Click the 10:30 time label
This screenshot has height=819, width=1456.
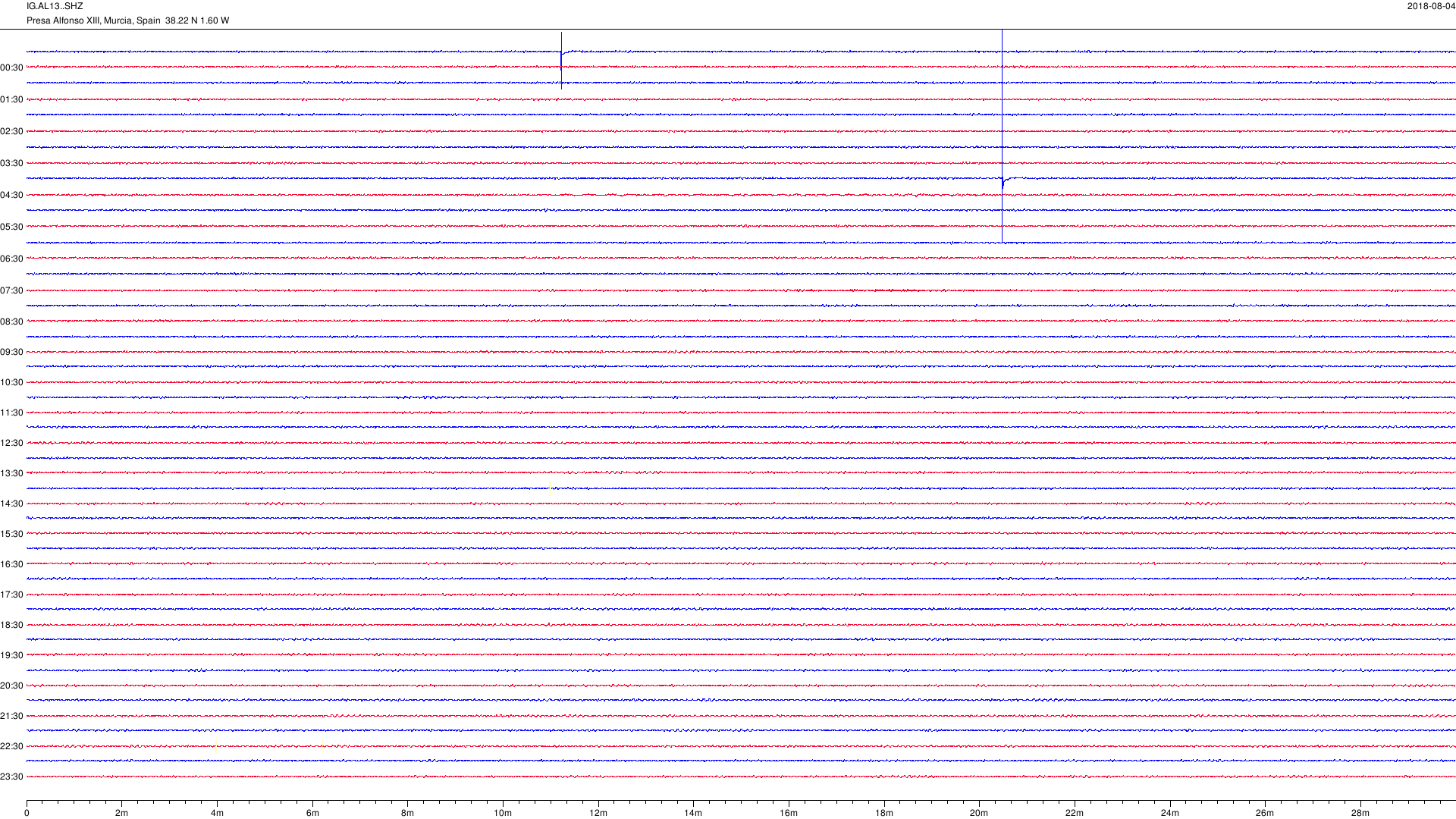coord(11,382)
